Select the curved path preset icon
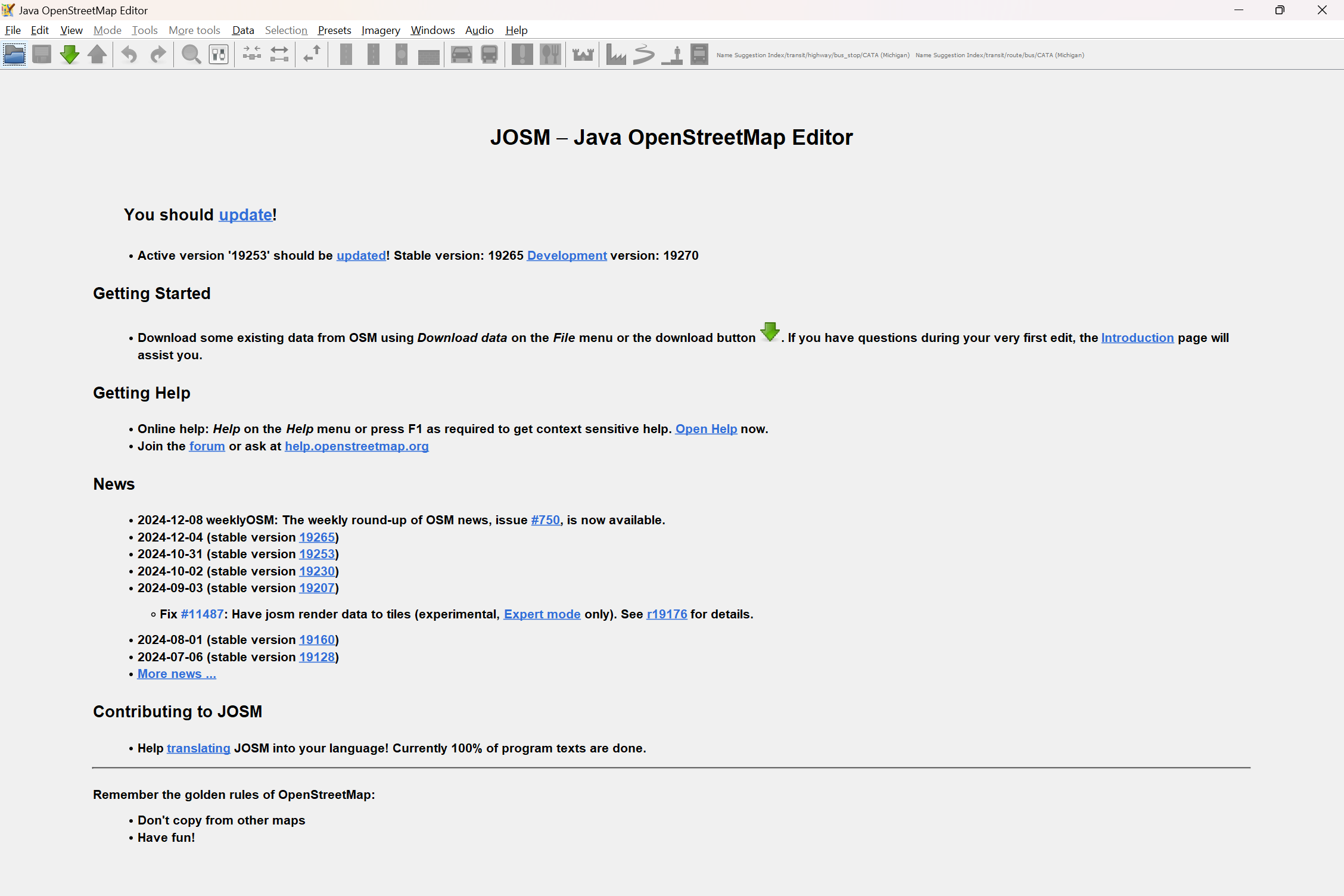Screen dimensions: 1344x896 point(644,55)
